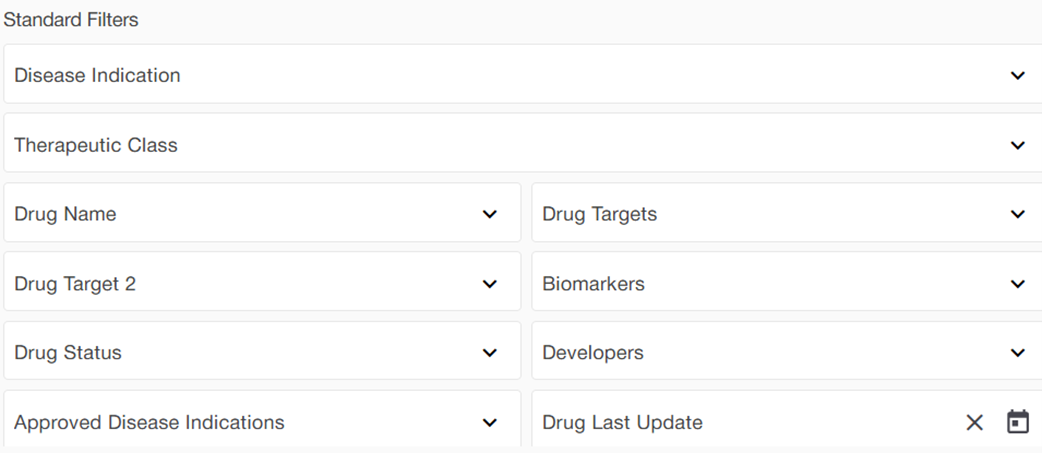The height and width of the screenshot is (453, 1042).
Task: Open the Drug Last Update calendar picker
Action: click(x=1017, y=422)
